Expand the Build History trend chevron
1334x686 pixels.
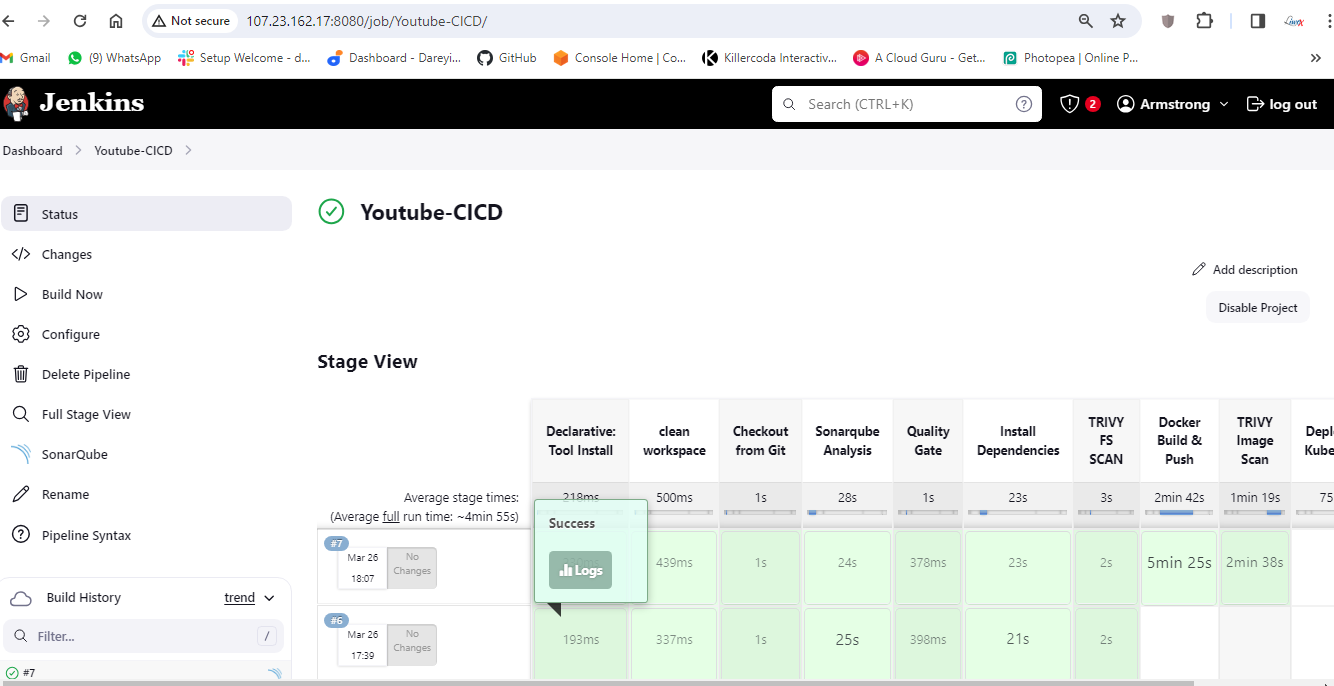coord(269,598)
